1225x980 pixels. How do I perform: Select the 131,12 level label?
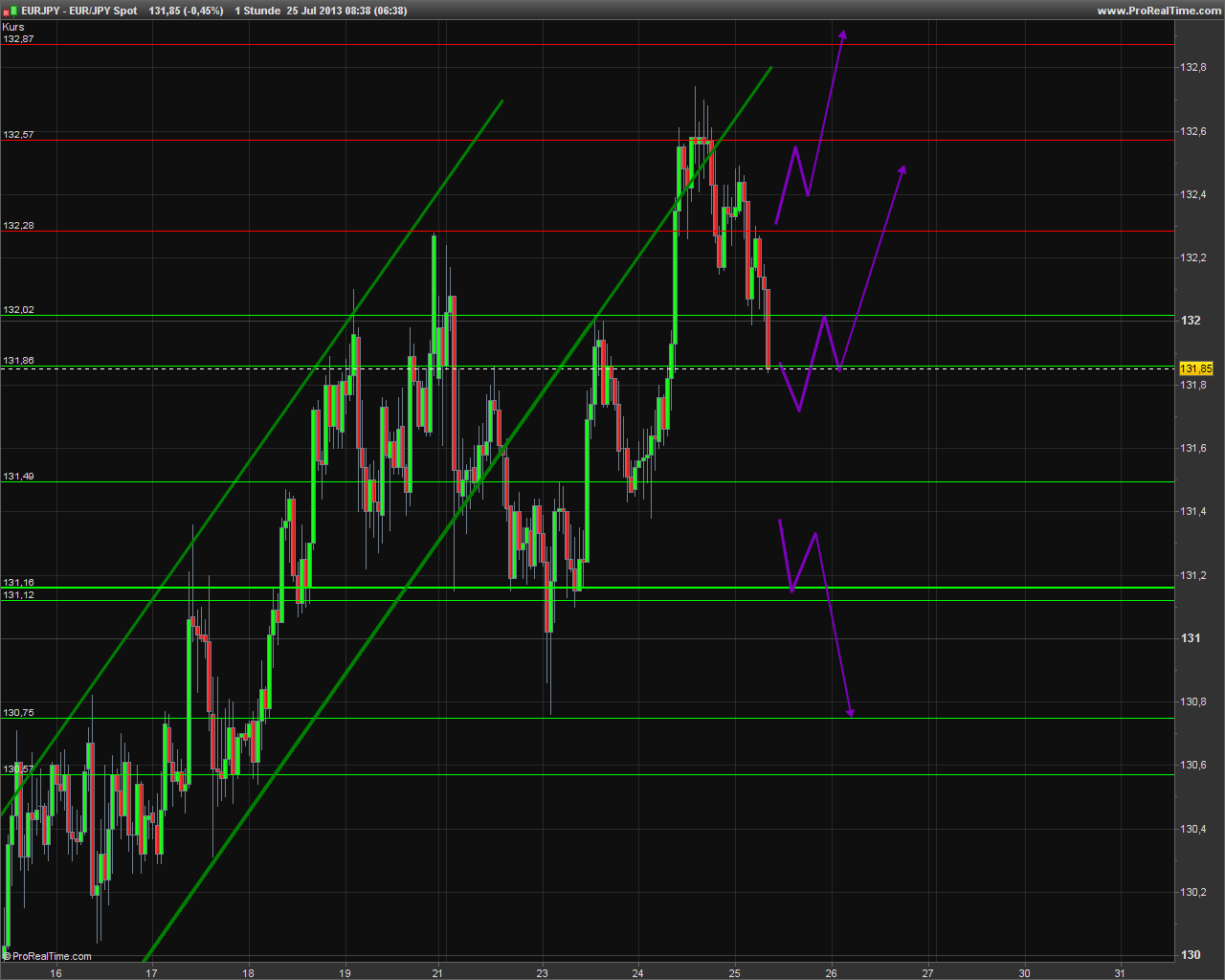[x=18, y=594]
